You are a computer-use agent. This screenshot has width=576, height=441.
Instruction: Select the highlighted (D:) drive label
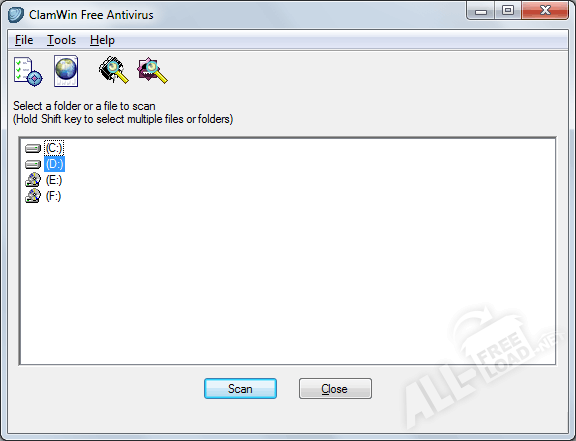54,164
